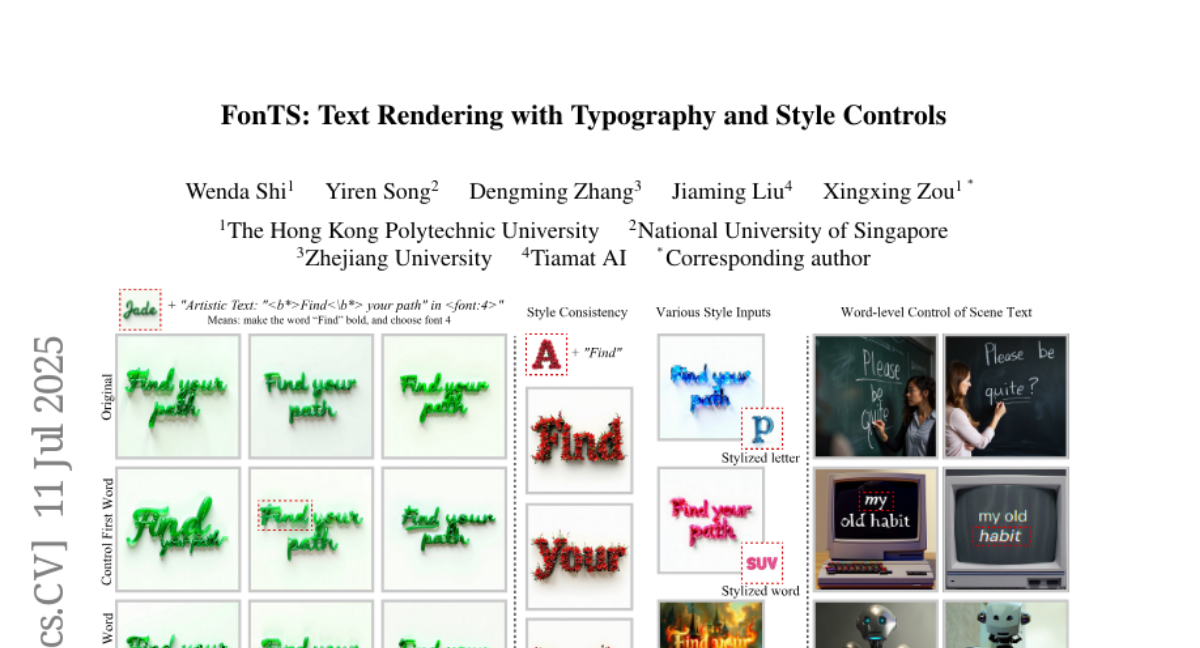The width and height of the screenshot is (1200, 648).
Task: Click the Tiamat AI affiliation text
Action: (x=578, y=258)
